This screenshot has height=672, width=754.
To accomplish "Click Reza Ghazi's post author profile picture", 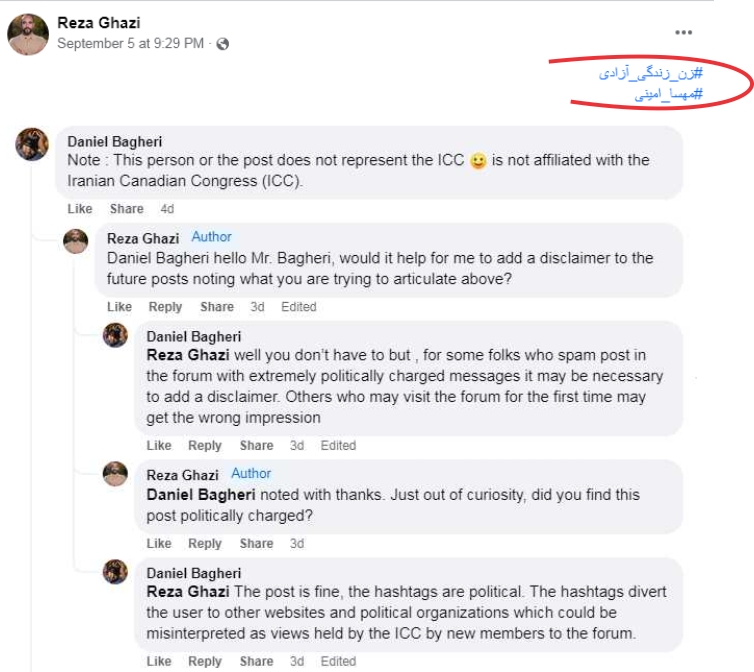I will (x=28, y=35).
